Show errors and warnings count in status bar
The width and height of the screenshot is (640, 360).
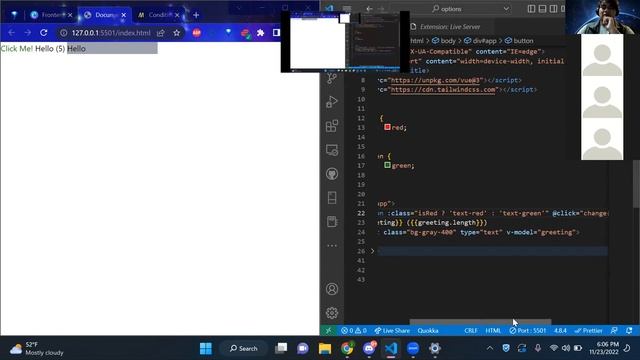(x=354, y=331)
